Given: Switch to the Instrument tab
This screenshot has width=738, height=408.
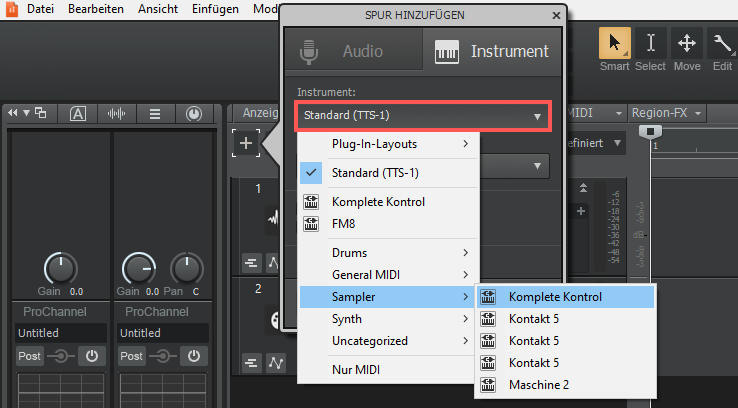Looking at the screenshot, I should pos(492,51).
